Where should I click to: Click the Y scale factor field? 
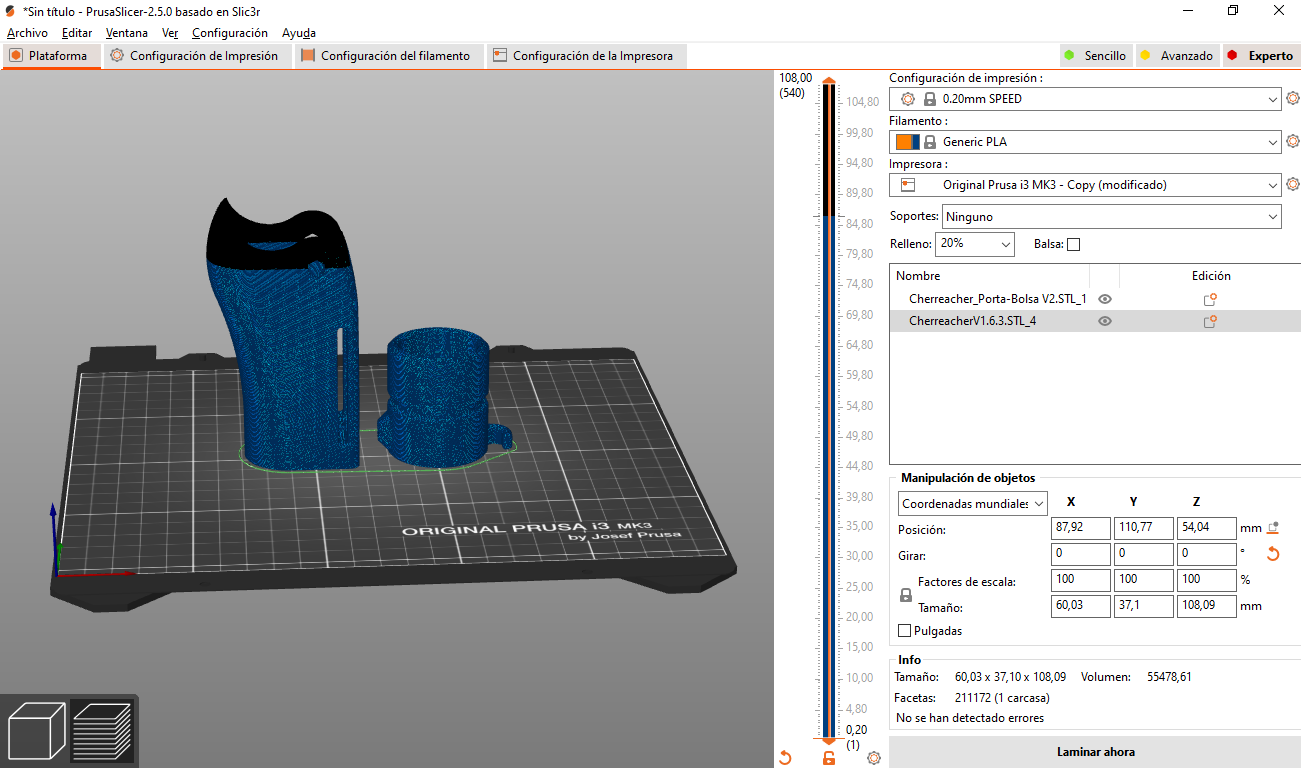coord(1144,580)
